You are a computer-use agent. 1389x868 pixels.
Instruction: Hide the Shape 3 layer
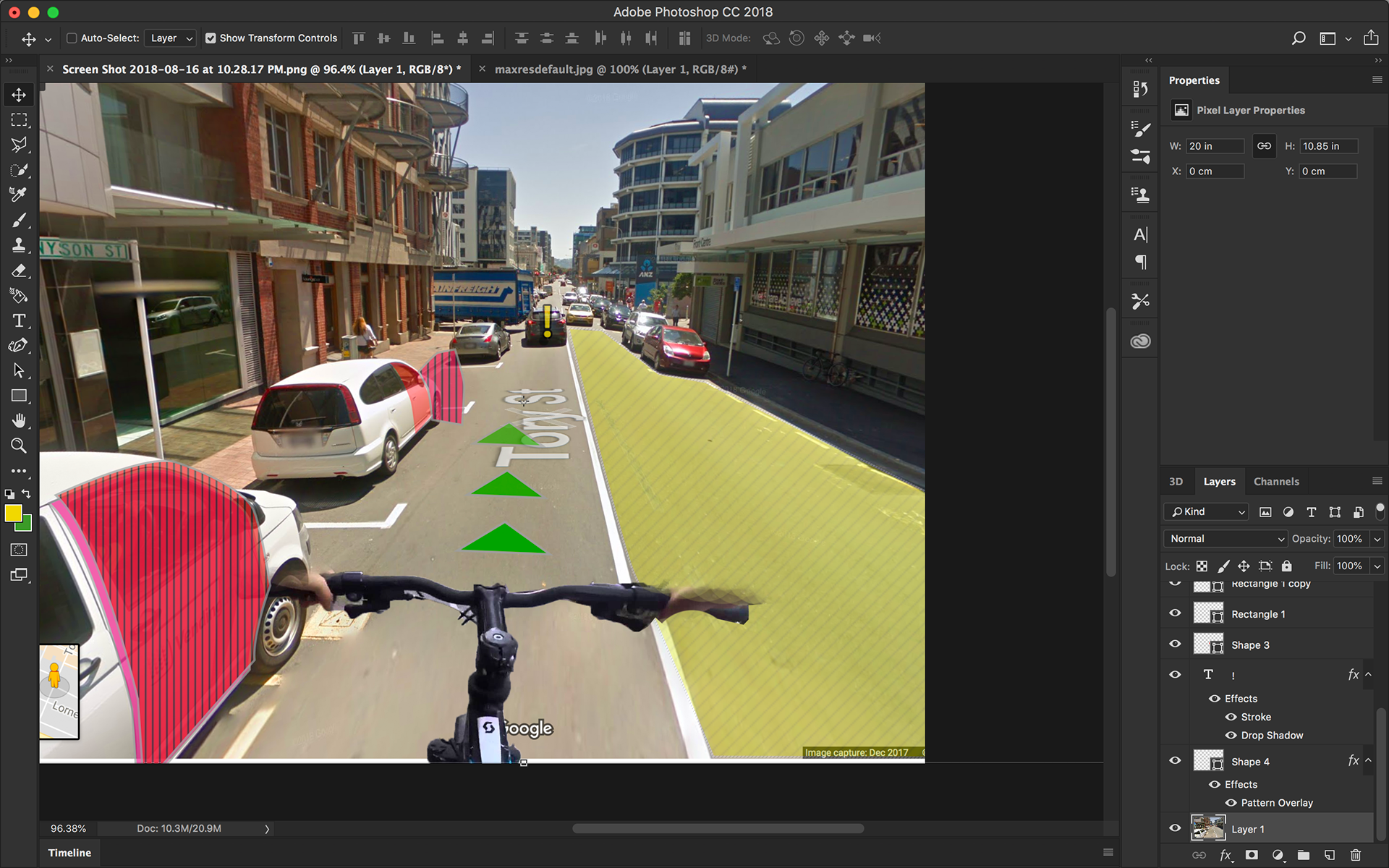1175,644
